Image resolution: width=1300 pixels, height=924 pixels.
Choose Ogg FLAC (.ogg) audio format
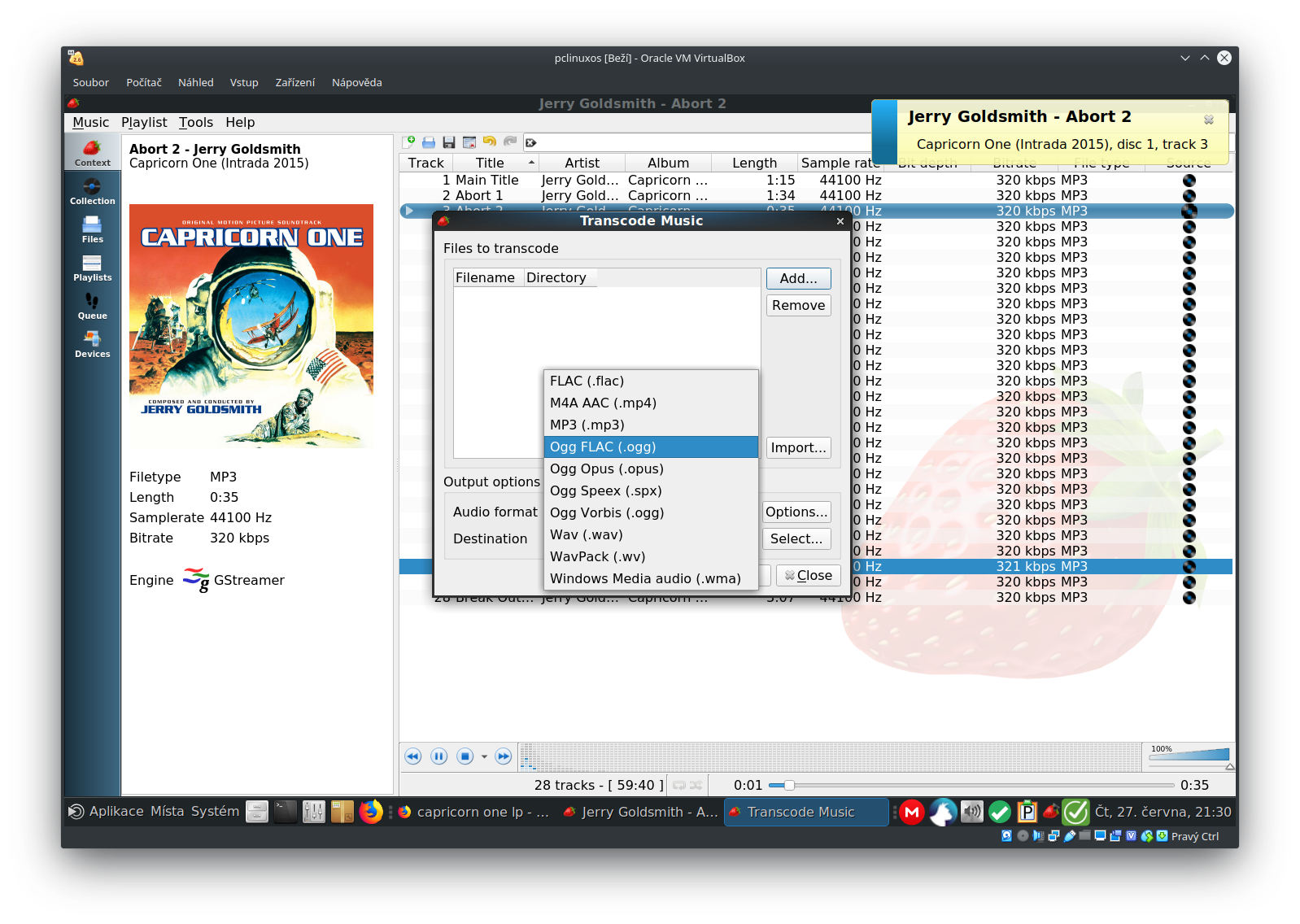point(651,447)
